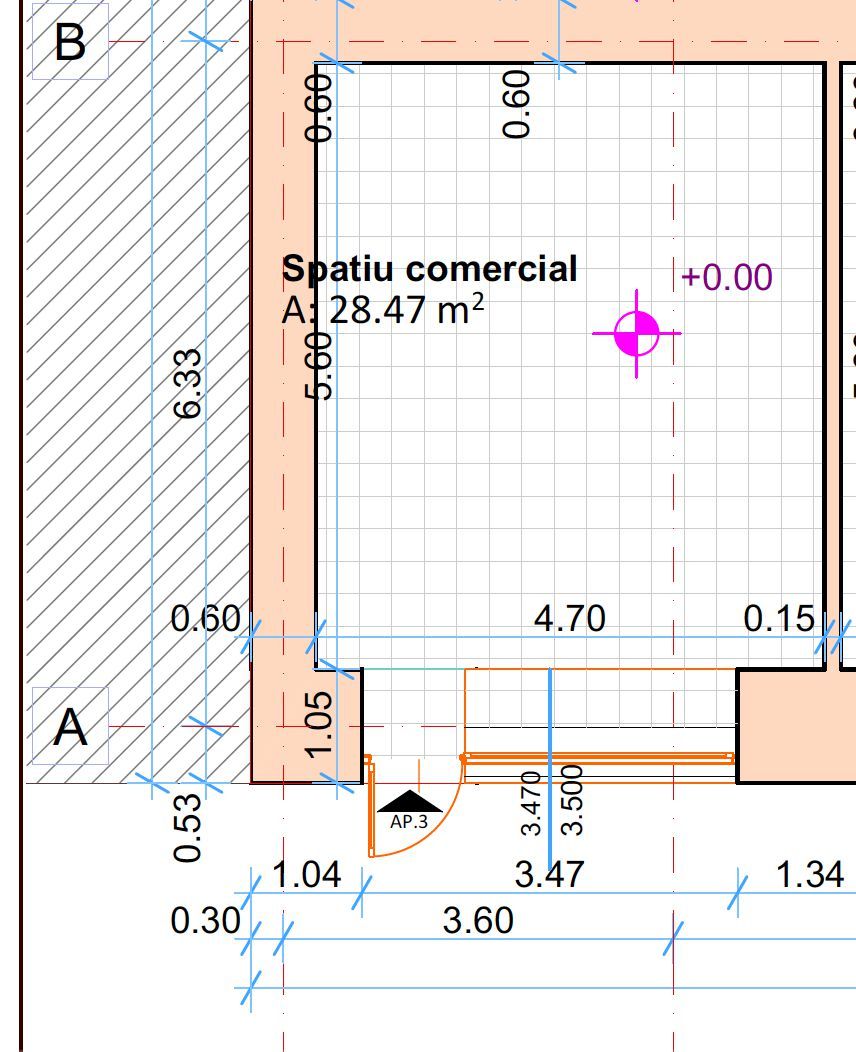The image size is (856, 1052).
Task: Click the +0.00 elevation marker
Action: (725, 276)
